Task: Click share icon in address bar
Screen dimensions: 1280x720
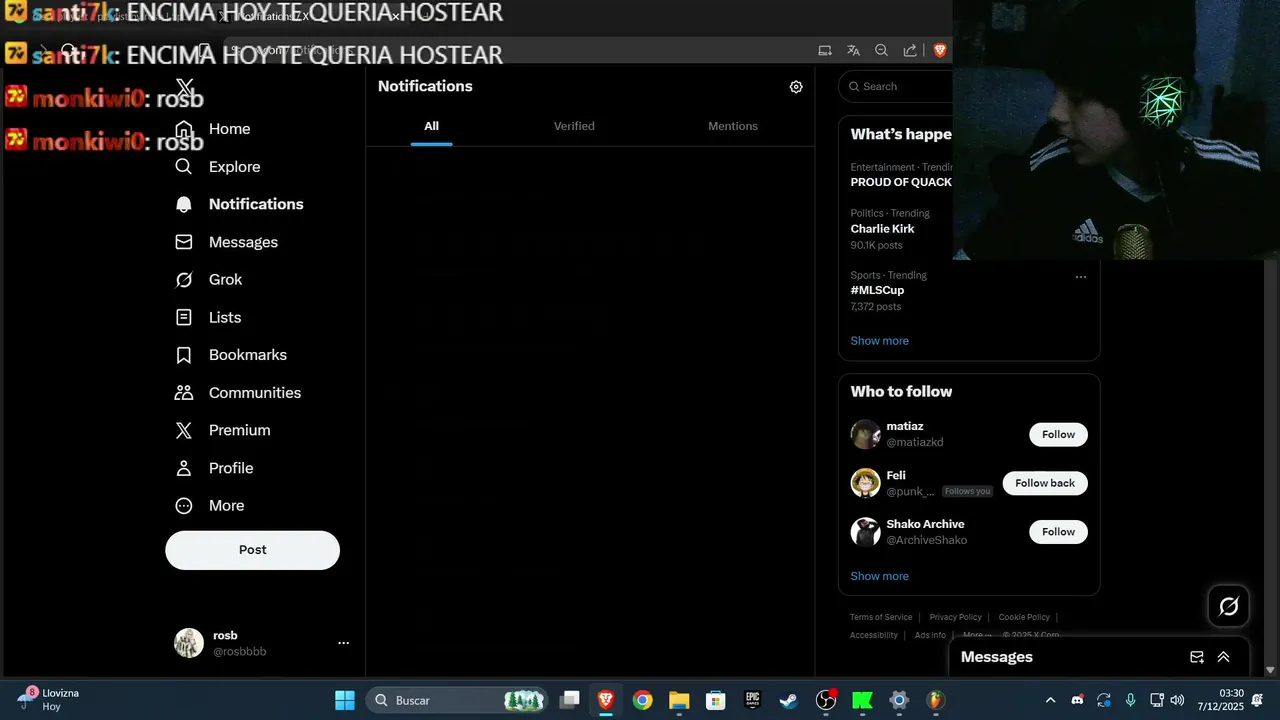Action: [910, 50]
